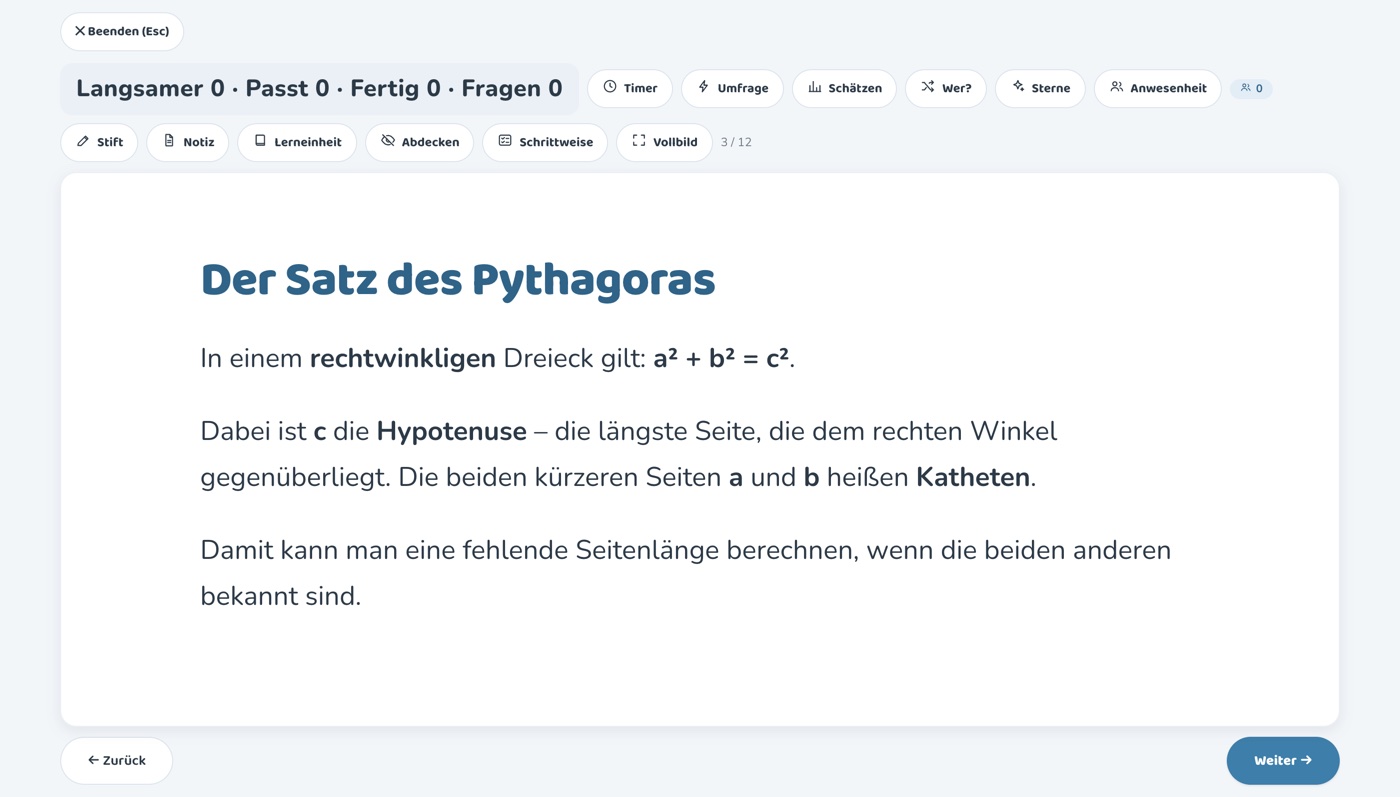Screen dimensions: 1400x797
Task: Click the sentence starting 'Damit kann man'
Action: point(686,573)
